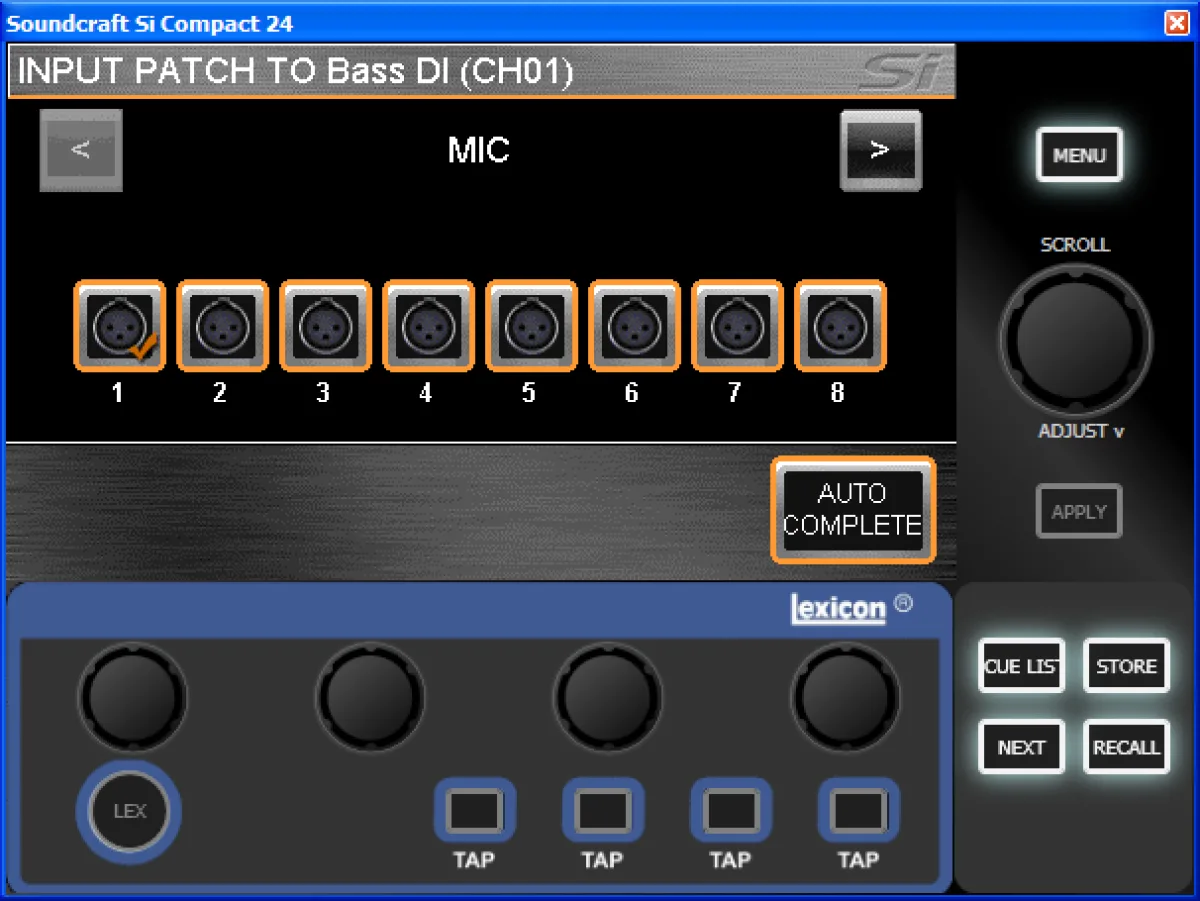Click the Lexicon logo
1200x901 pixels.
(x=838, y=608)
